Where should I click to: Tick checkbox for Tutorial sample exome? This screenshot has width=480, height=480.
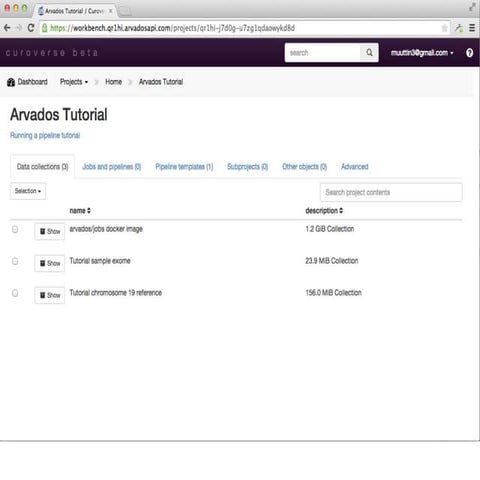pos(15,261)
